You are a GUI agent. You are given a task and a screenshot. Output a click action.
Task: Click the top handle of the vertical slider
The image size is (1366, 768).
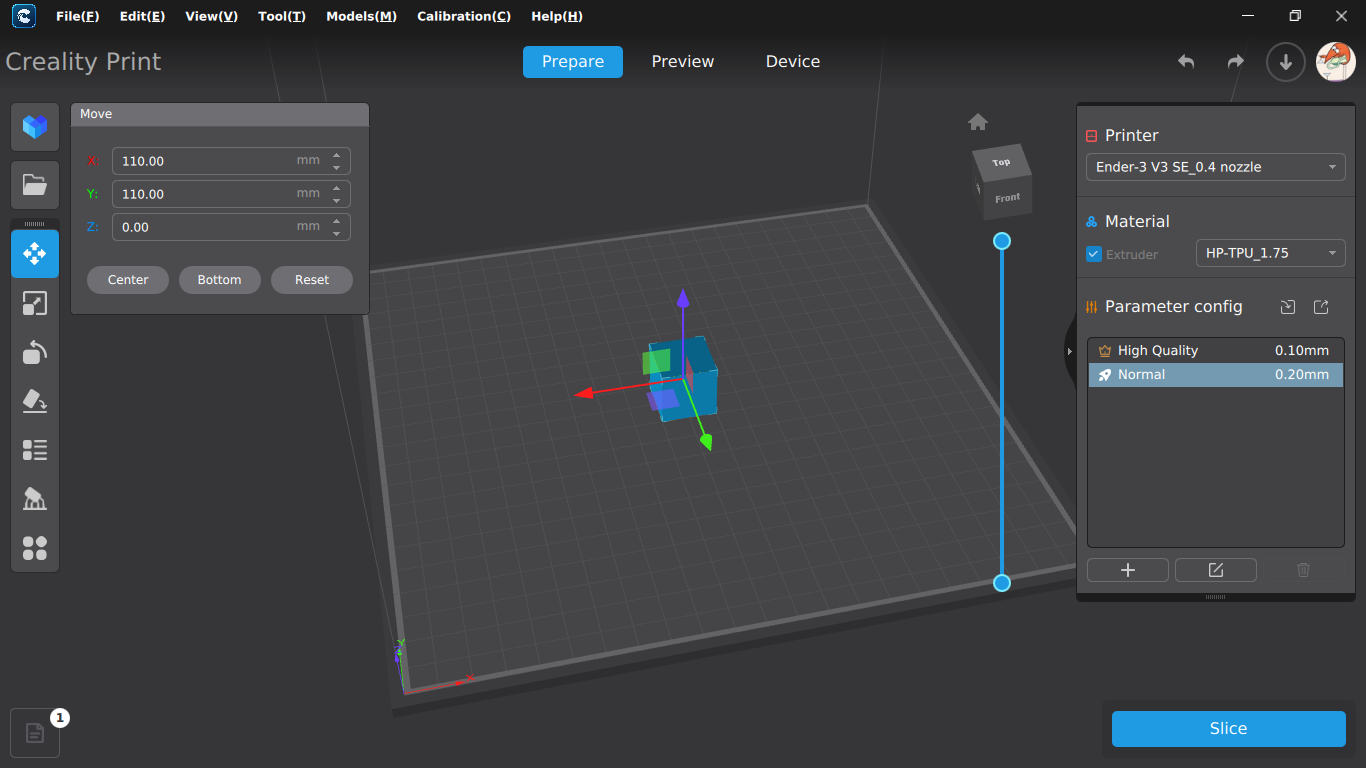point(1002,241)
